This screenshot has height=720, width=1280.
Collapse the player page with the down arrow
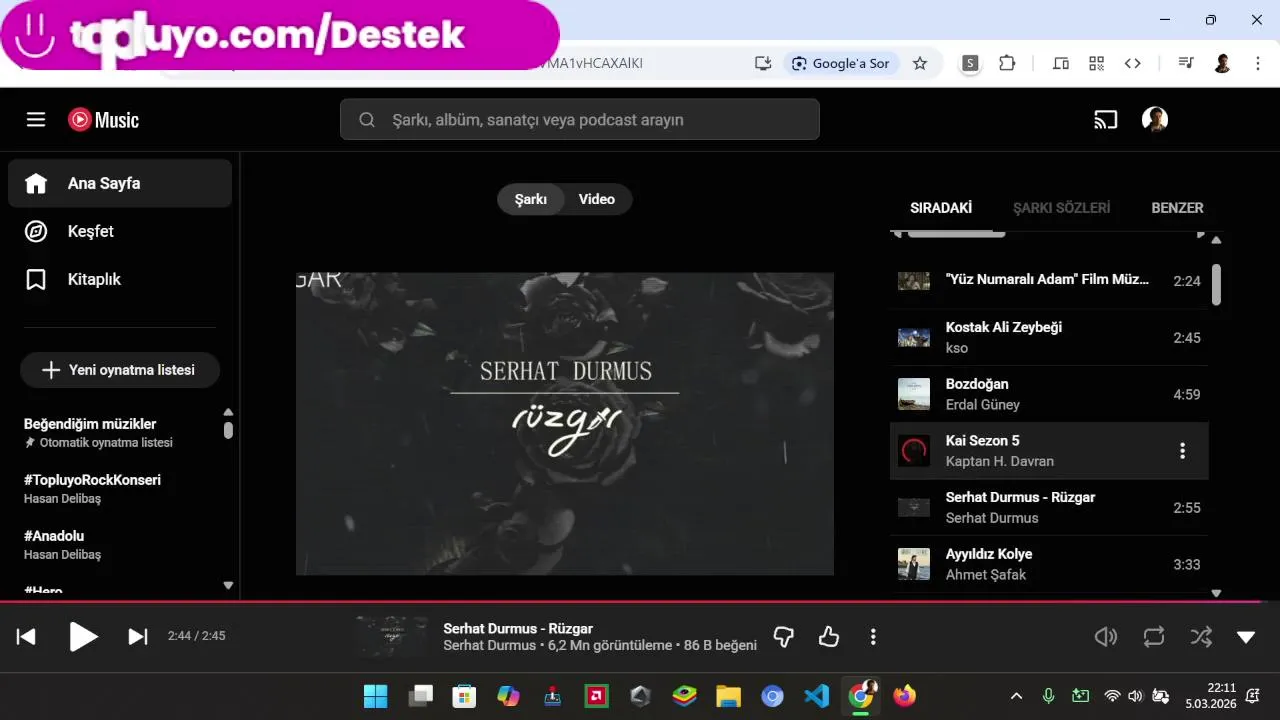coord(1246,637)
